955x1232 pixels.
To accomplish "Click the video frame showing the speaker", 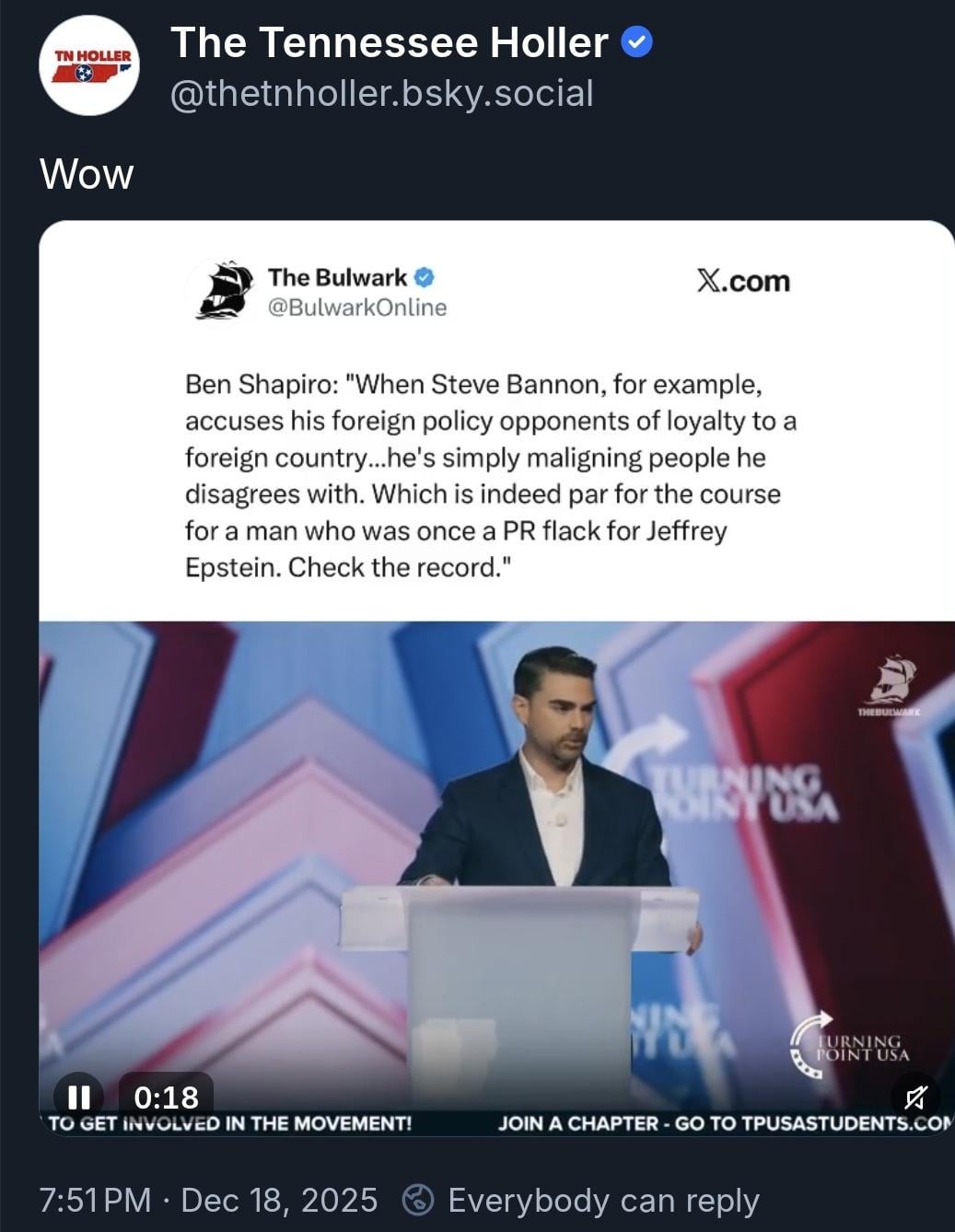I will 497,866.
